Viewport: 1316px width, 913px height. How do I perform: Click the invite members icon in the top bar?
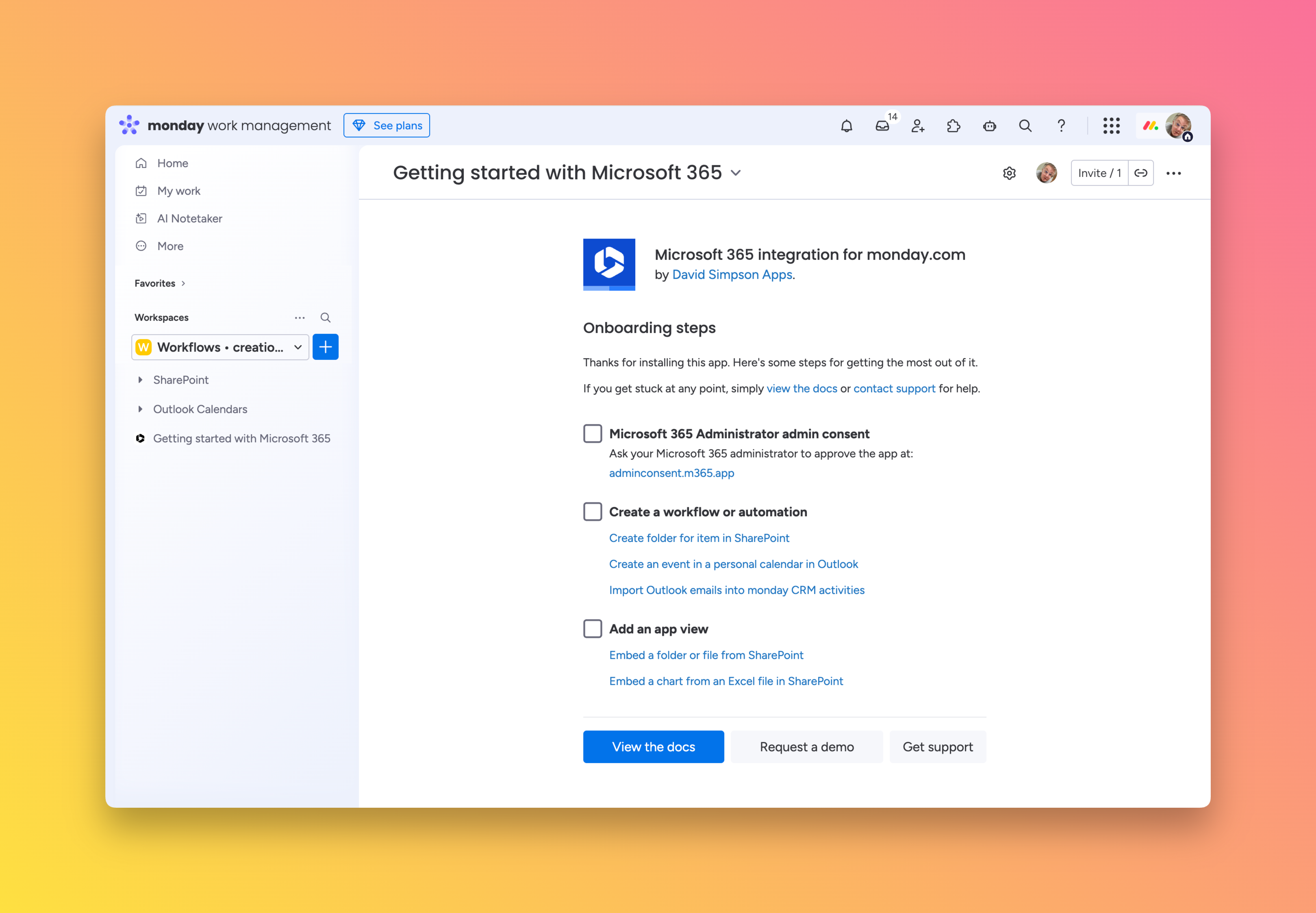point(917,126)
